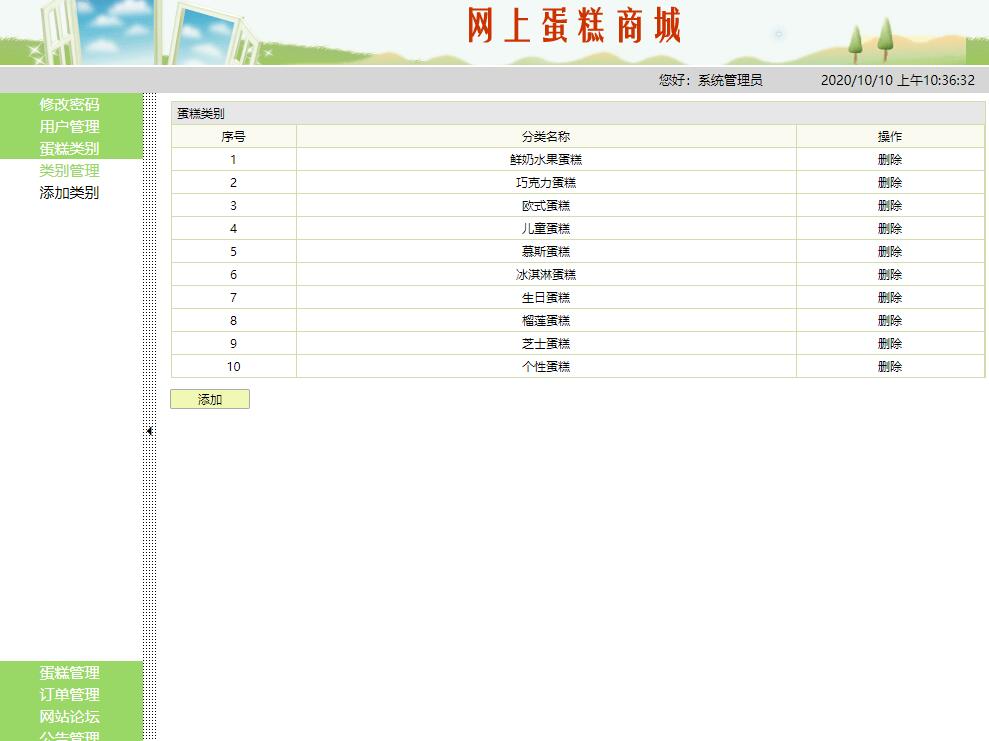
Task: Select the 蛋糕类别 sidebar section
Action: click(x=67, y=148)
